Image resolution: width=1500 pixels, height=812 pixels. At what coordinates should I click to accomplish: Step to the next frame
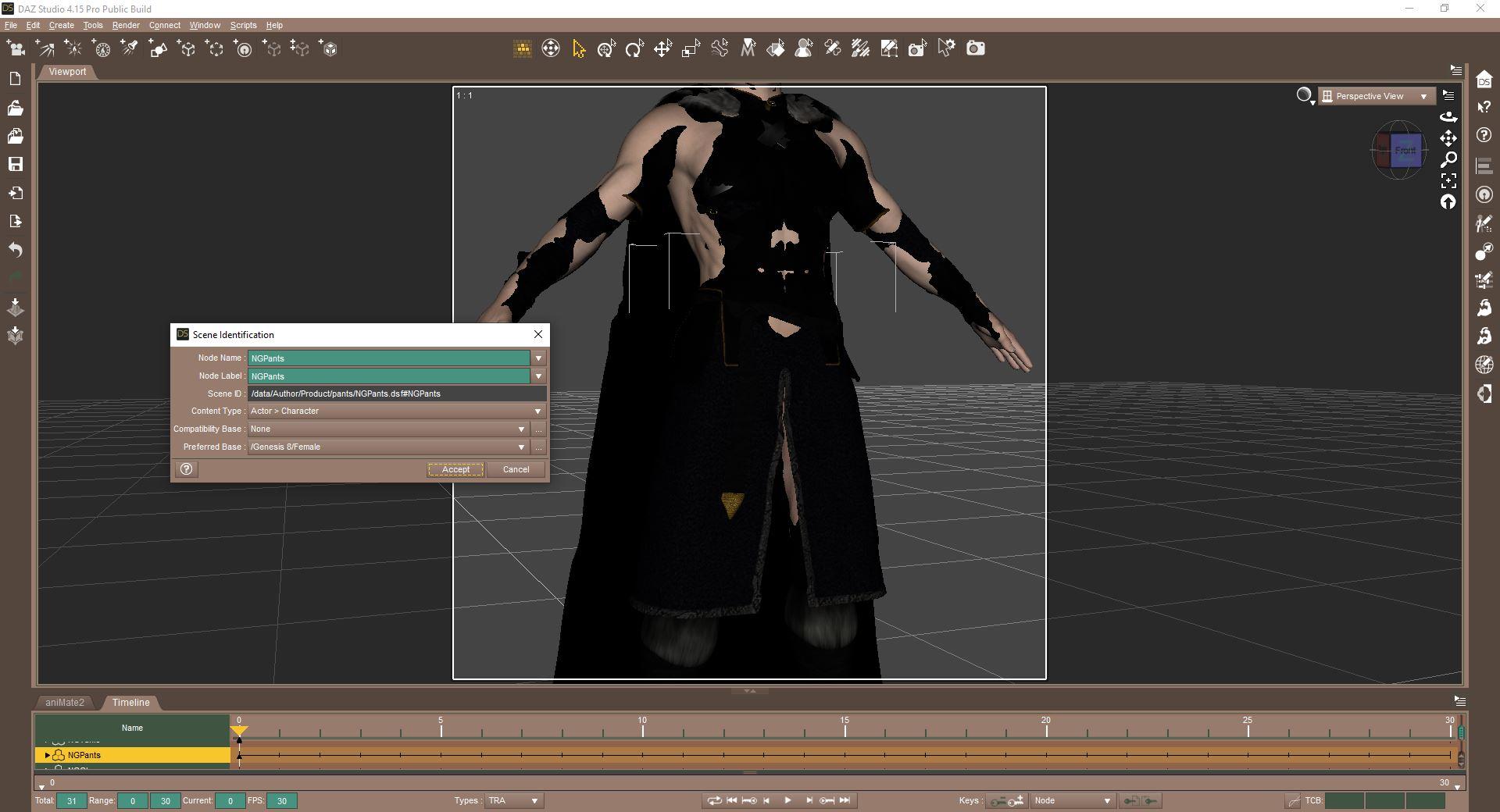(809, 800)
